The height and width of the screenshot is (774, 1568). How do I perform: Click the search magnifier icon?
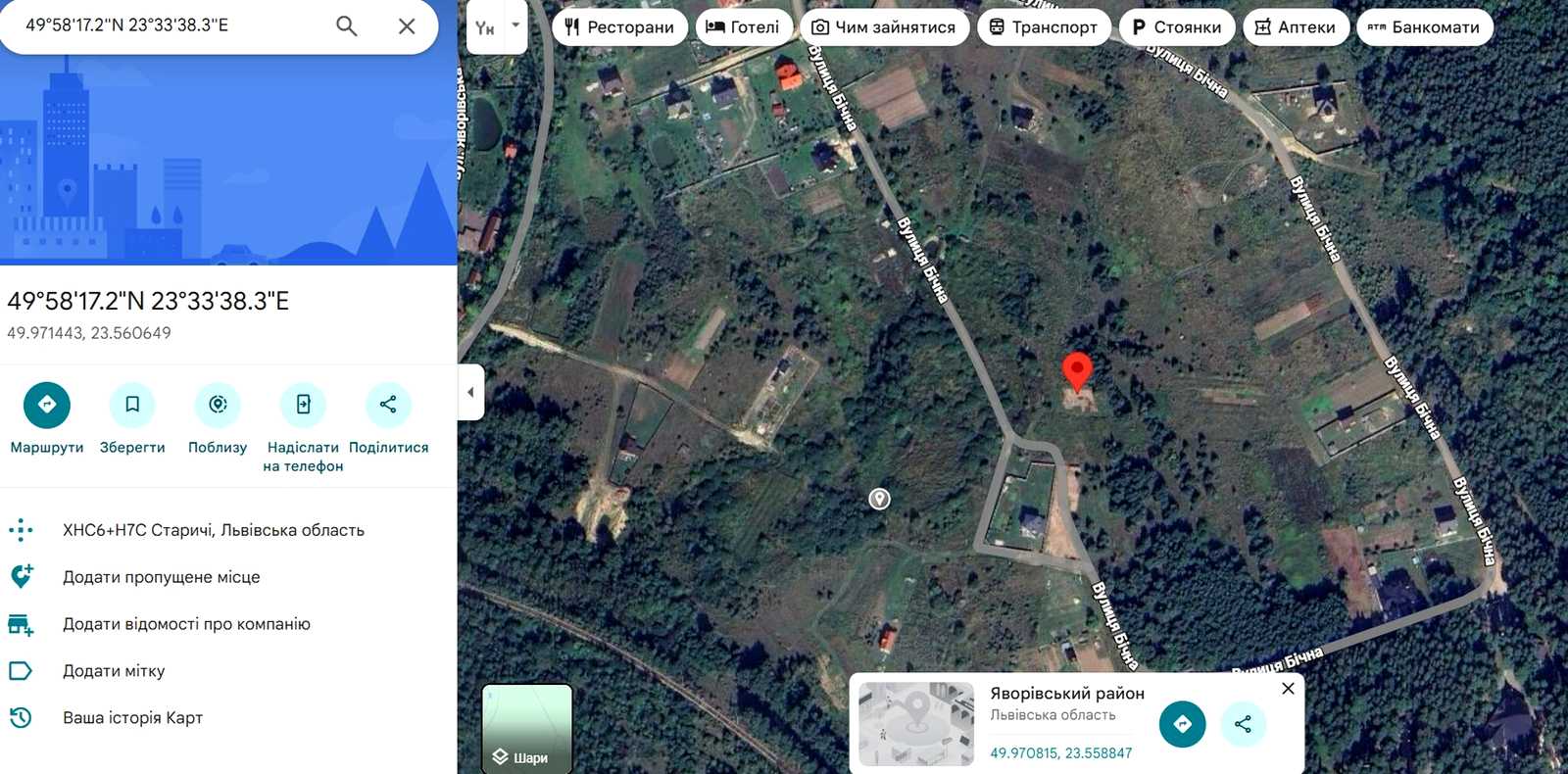point(347,26)
